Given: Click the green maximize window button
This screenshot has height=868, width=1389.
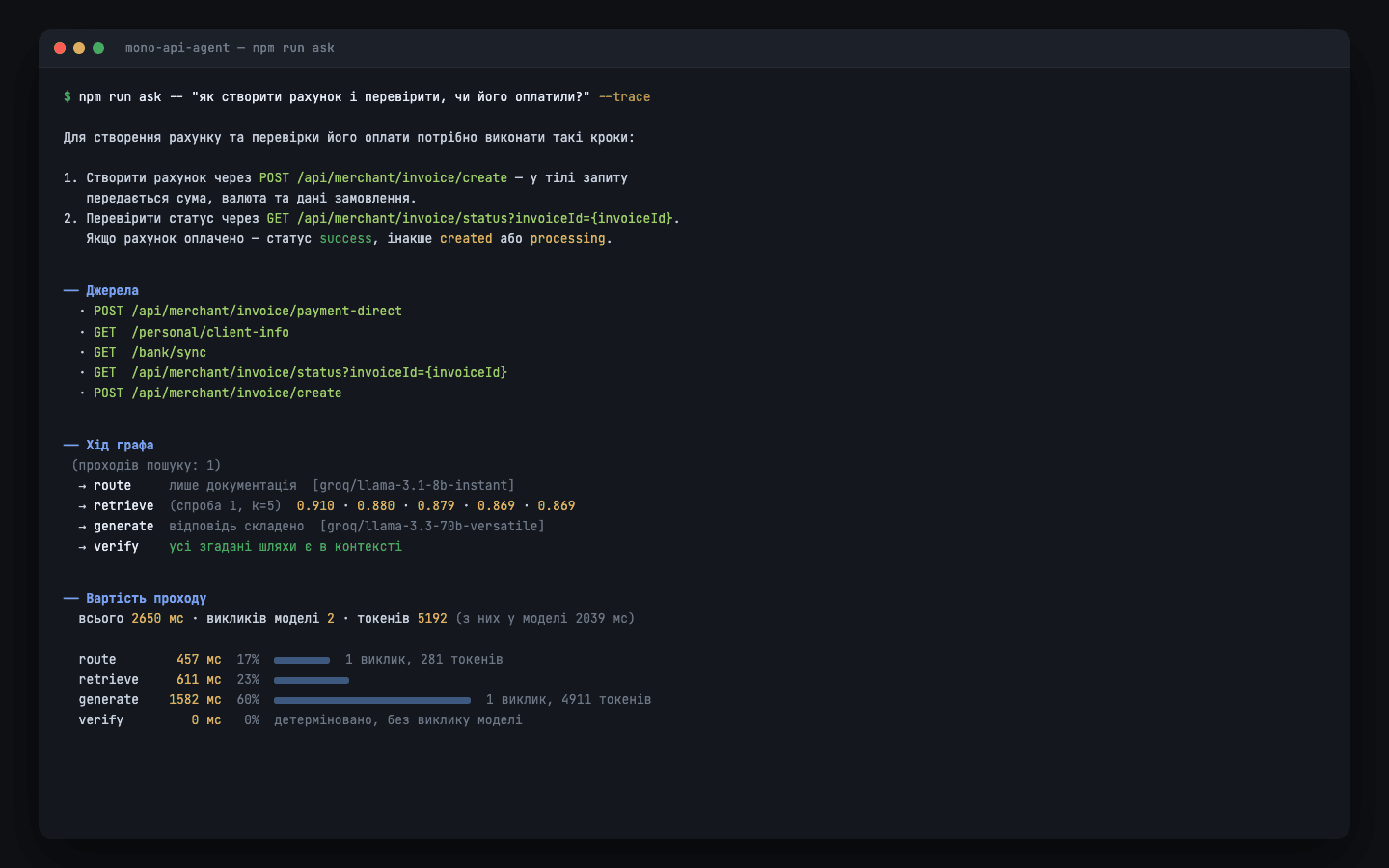Looking at the screenshot, I should coord(98,48).
